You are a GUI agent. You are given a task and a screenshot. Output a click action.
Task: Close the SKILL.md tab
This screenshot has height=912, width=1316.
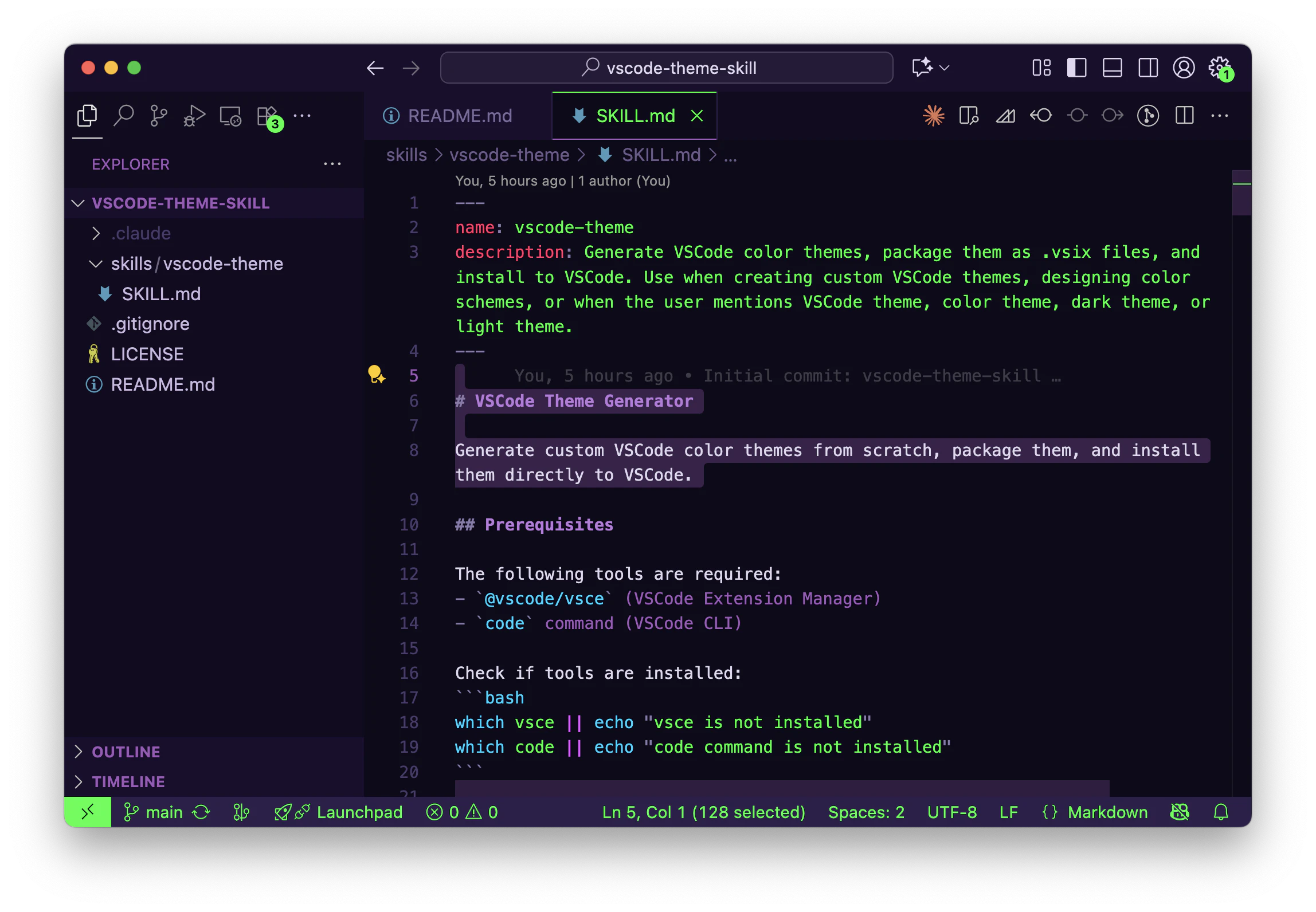pos(697,116)
